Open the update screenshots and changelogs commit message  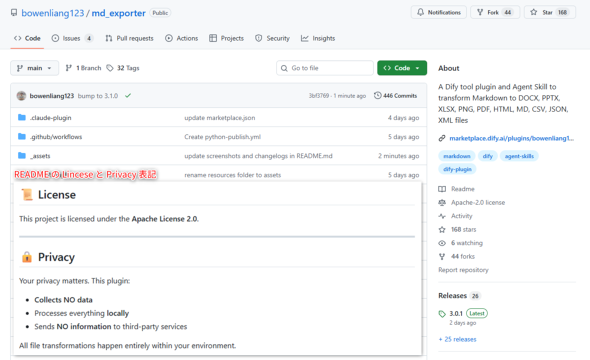[x=259, y=156]
